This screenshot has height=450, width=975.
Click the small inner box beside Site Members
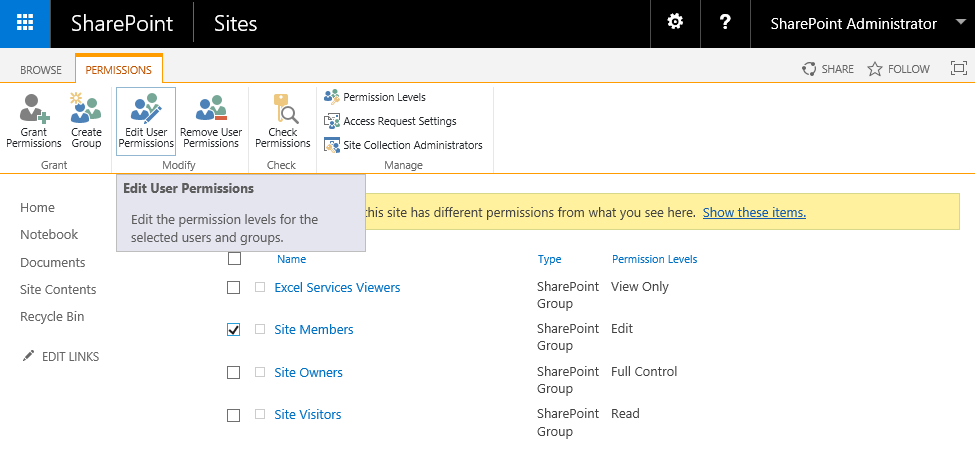260,329
